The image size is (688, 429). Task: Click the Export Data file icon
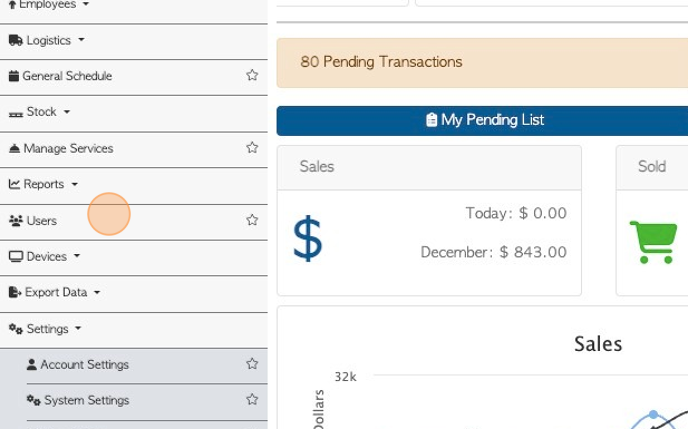point(15,292)
